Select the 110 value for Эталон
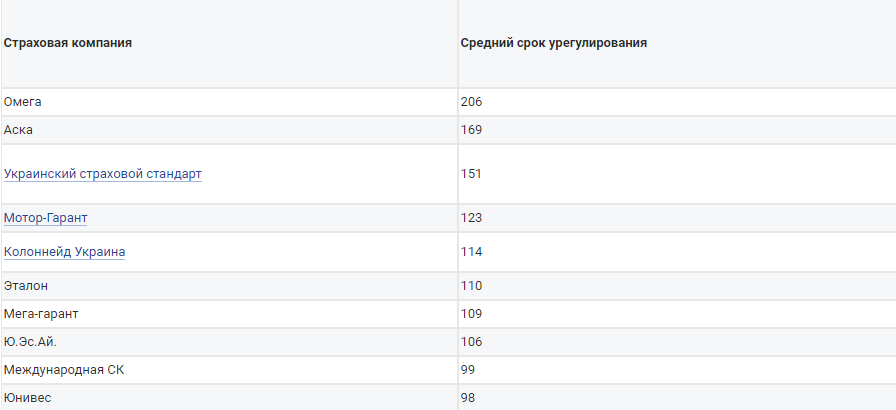Image resolution: width=896 pixels, height=410 pixels. [472, 286]
